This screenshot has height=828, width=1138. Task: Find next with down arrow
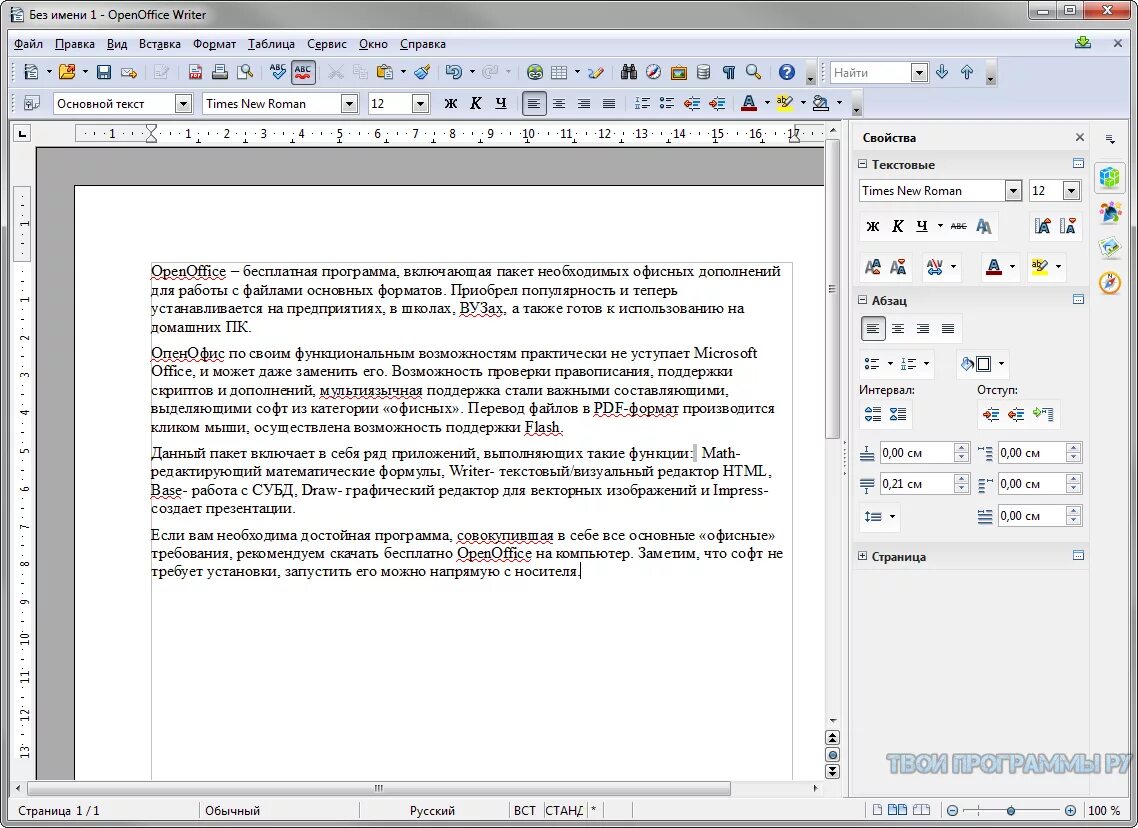[x=942, y=72]
